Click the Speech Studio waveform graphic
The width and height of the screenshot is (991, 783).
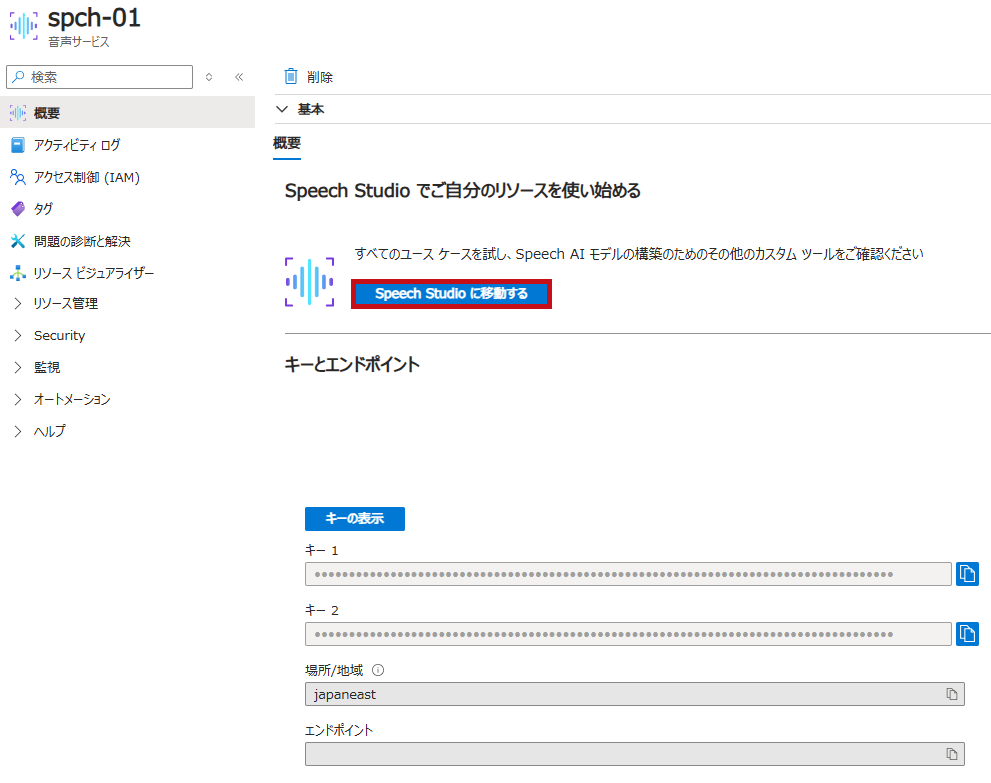(310, 282)
